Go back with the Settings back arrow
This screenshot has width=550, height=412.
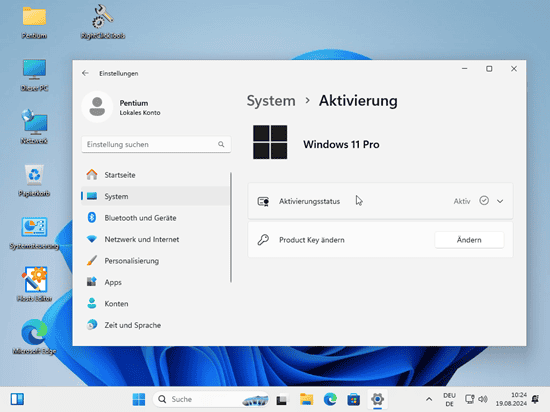click(x=85, y=73)
